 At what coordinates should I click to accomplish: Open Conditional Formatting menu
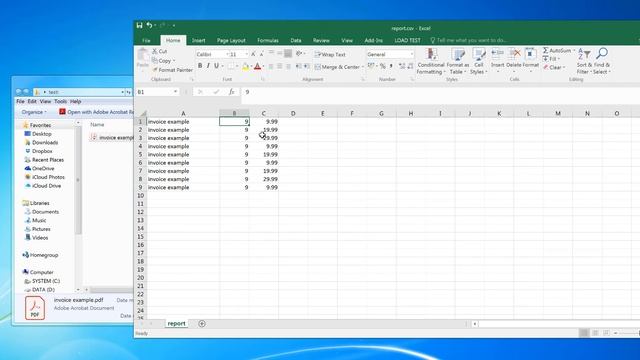pos(431,61)
